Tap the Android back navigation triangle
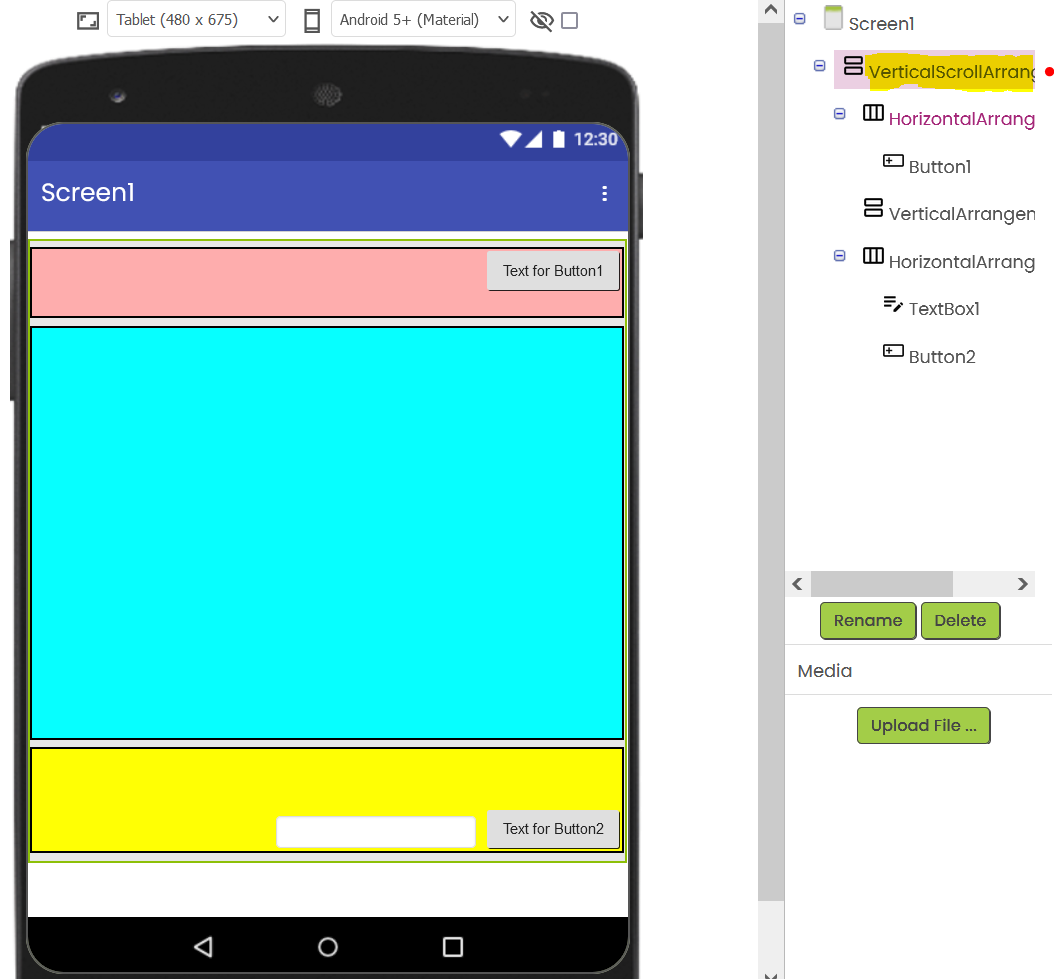 [x=203, y=947]
